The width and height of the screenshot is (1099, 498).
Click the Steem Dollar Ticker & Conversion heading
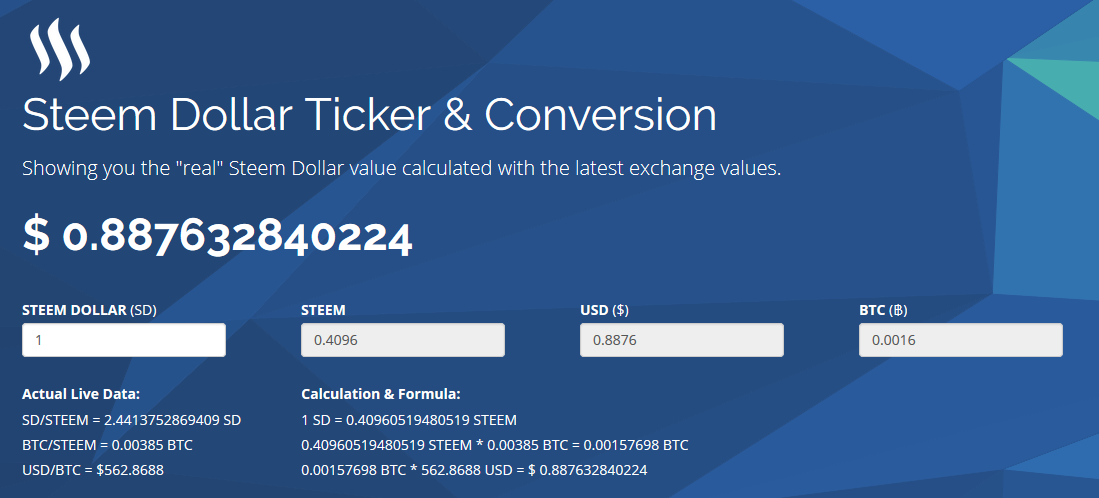click(369, 115)
